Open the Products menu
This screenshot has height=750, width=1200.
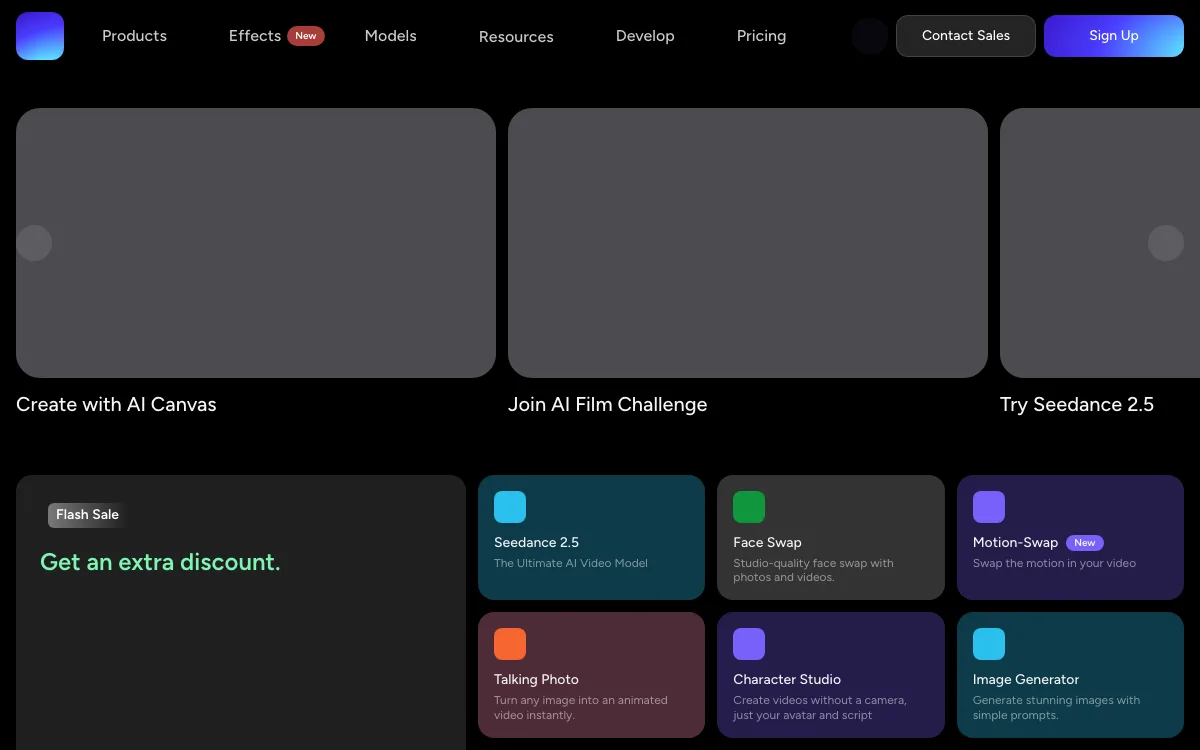(135, 36)
